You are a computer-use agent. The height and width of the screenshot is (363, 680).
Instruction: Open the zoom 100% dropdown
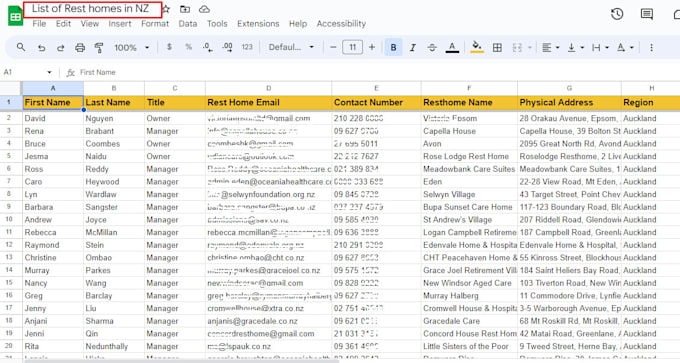pos(131,47)
